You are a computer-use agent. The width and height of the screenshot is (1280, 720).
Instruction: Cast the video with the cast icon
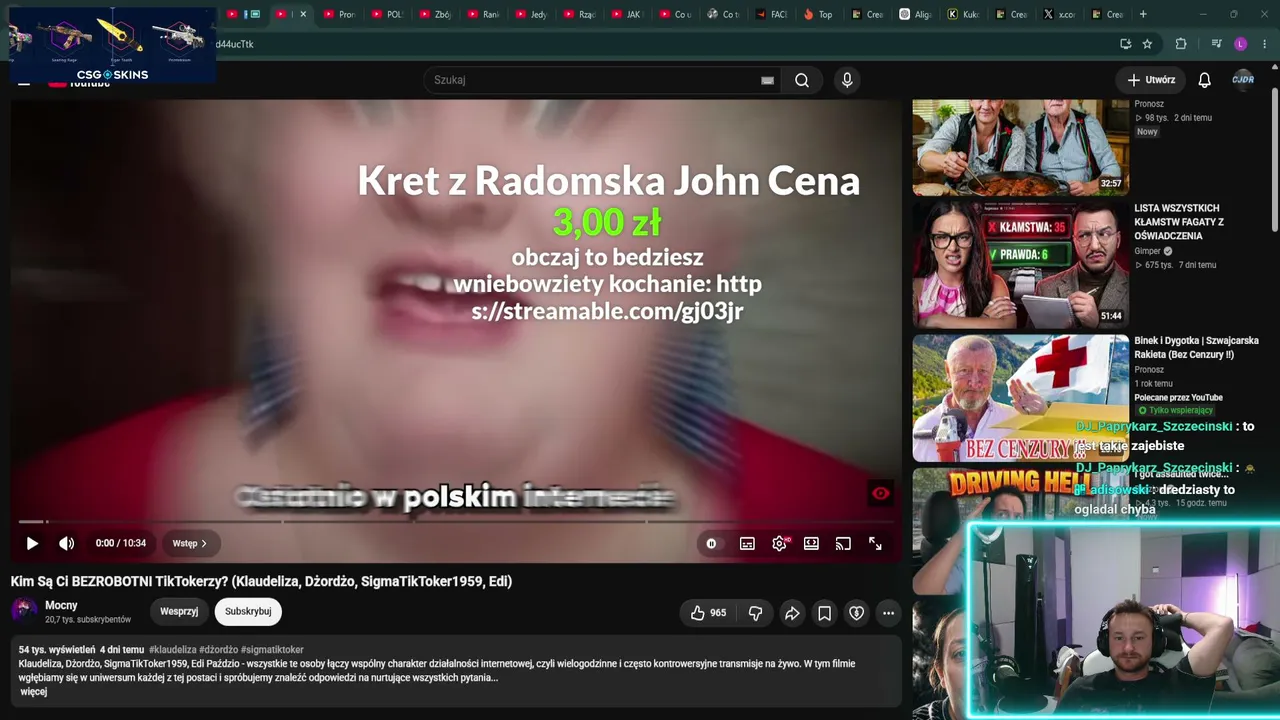click(x=843, y=544)
